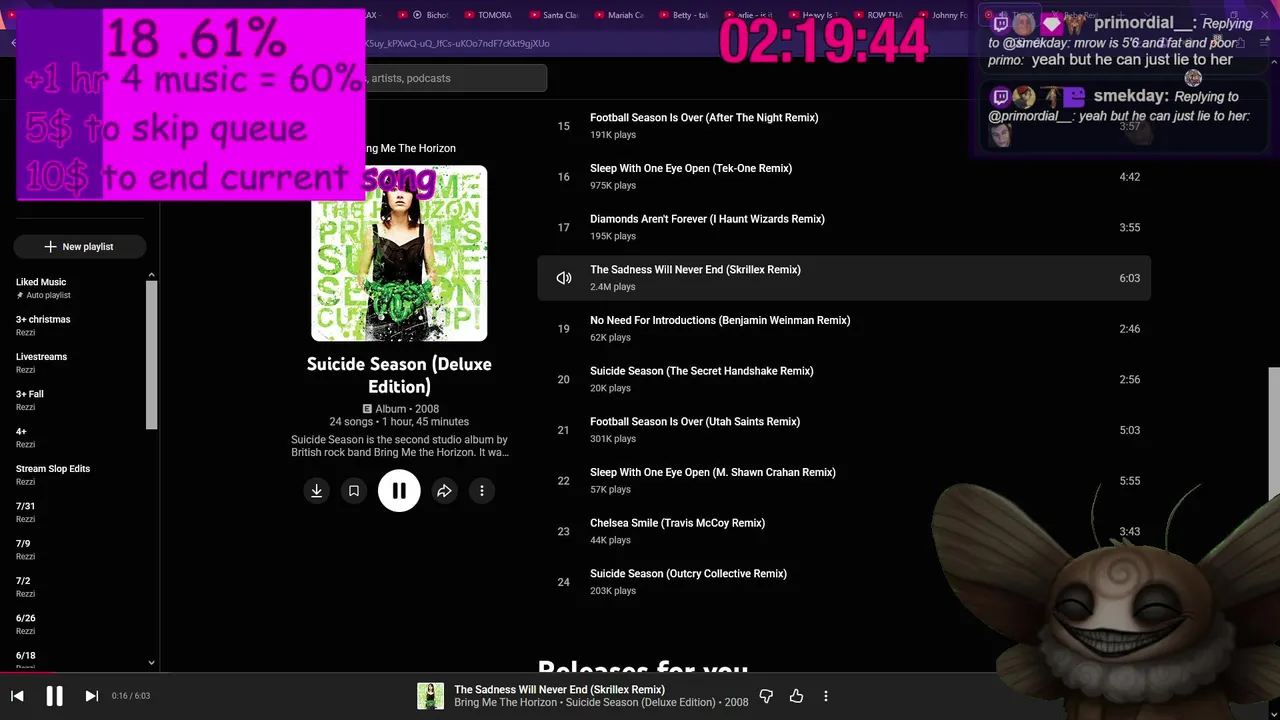
Task: Dislike the currently playing song
Action: [766, 696]
